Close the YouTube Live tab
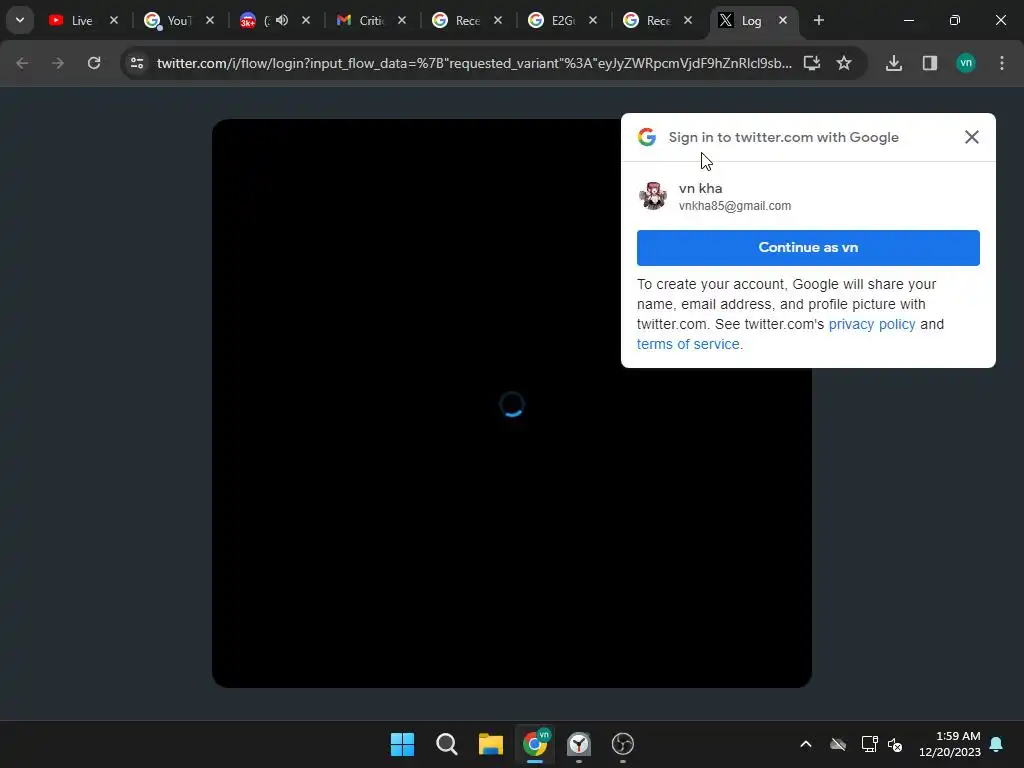The width and height of the screenshot is (1024, 768). (x=114, y=20)
